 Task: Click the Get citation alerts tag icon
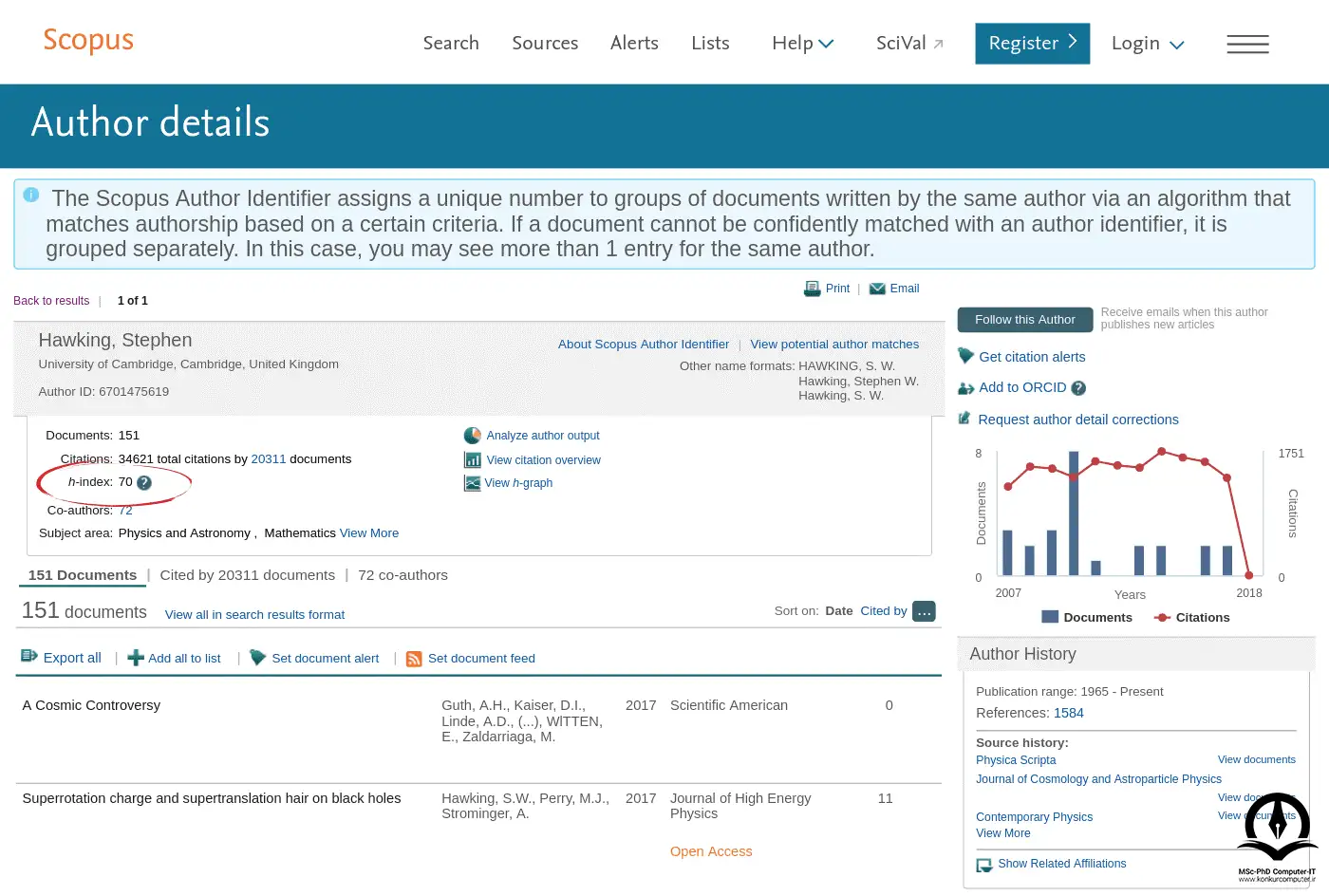(x=966, y=356)
